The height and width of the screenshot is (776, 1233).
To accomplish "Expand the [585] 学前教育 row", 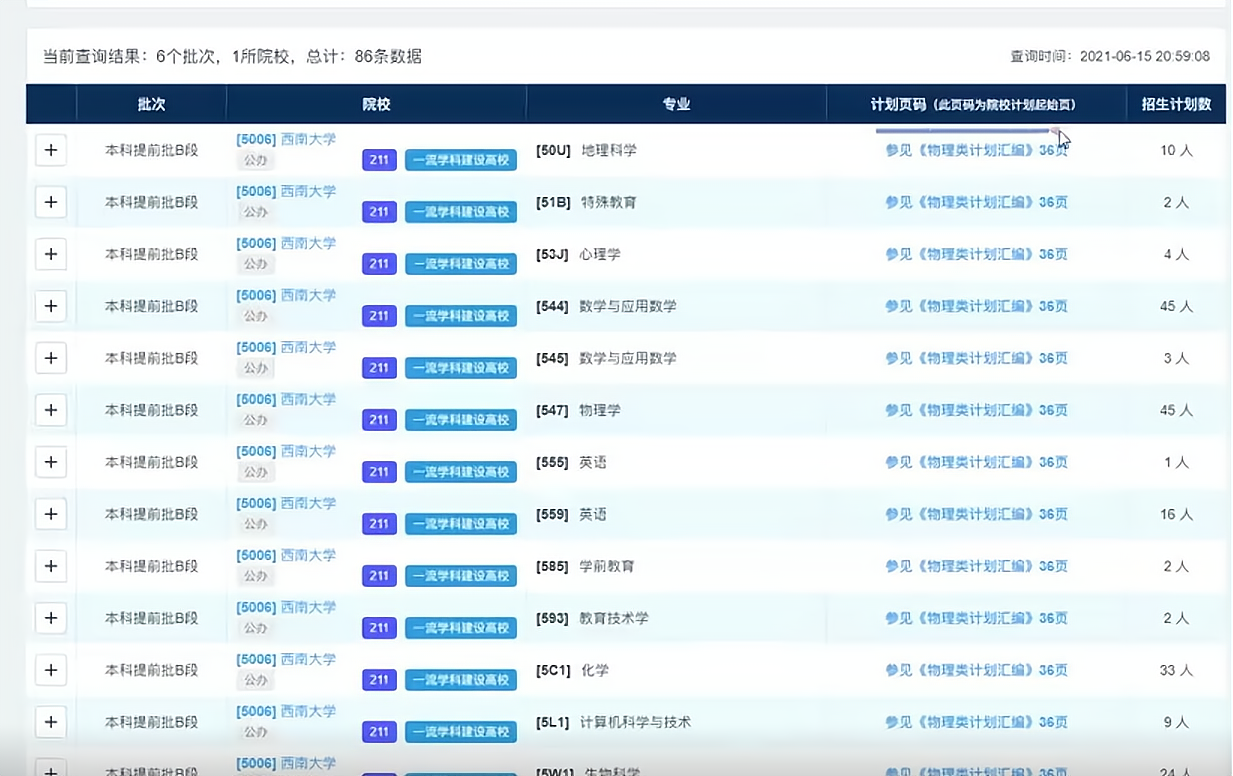I will [x=51, y=566].
